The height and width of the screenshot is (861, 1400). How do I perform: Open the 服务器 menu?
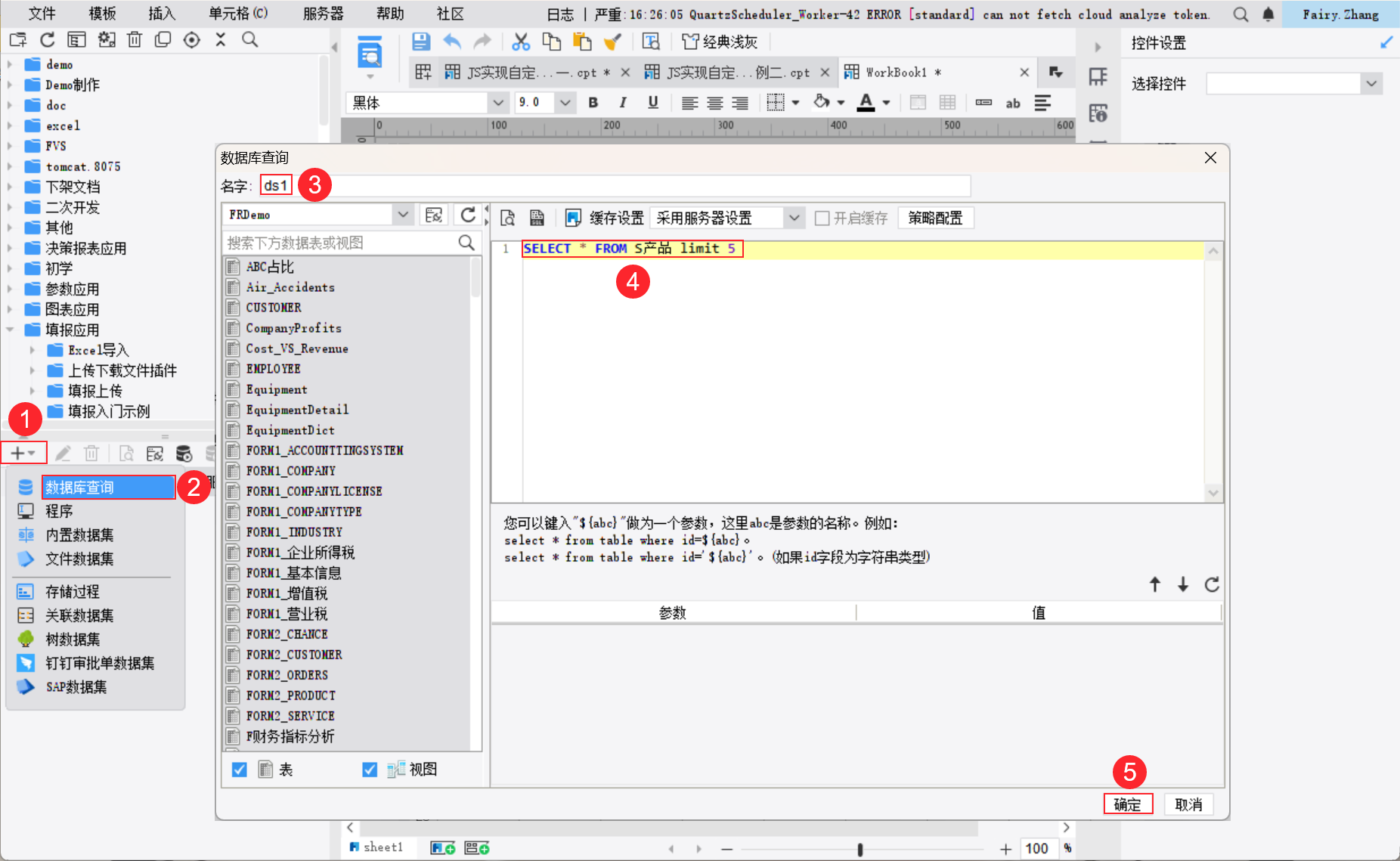tap(323, 14)
